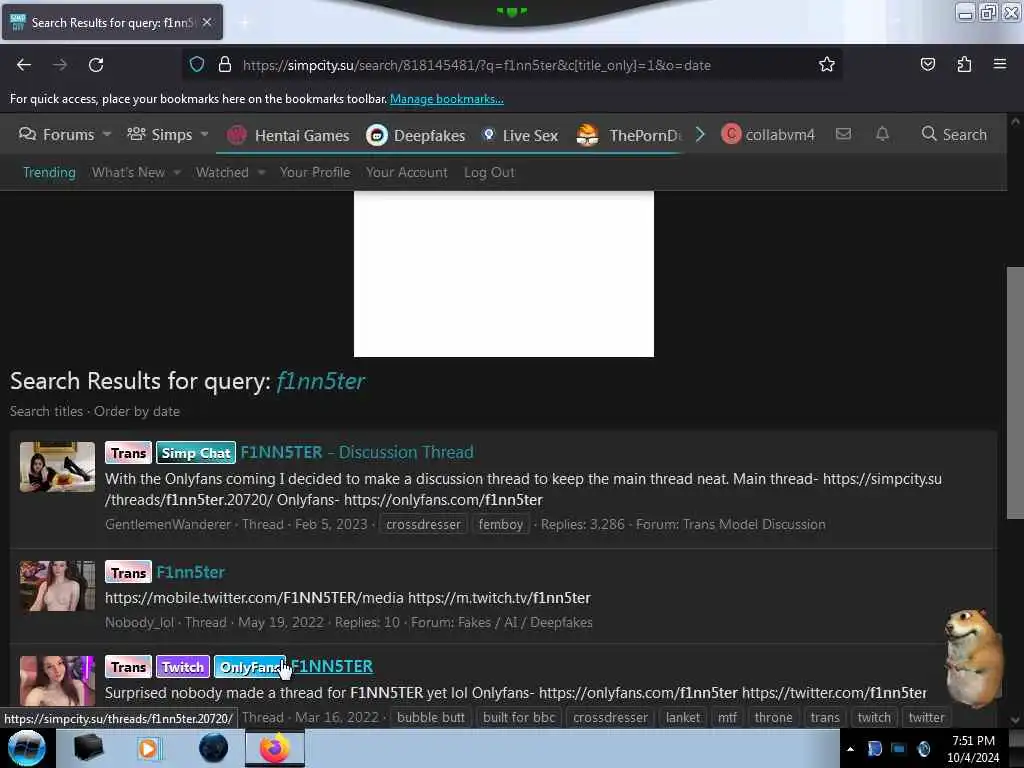Click the Twitch label on third result
Screen dimensions: 1024x768
click(x=183, y=667)
